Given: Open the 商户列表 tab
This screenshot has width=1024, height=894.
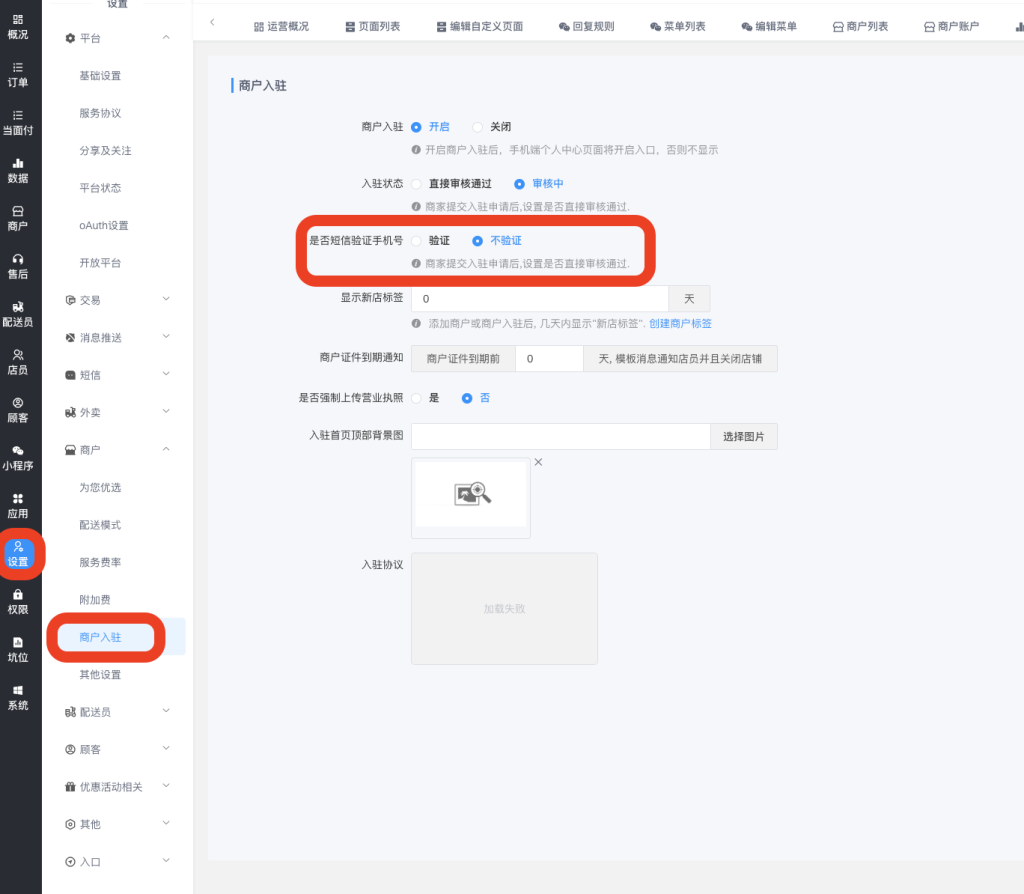Looking at the screenshot, I should 860,27.
